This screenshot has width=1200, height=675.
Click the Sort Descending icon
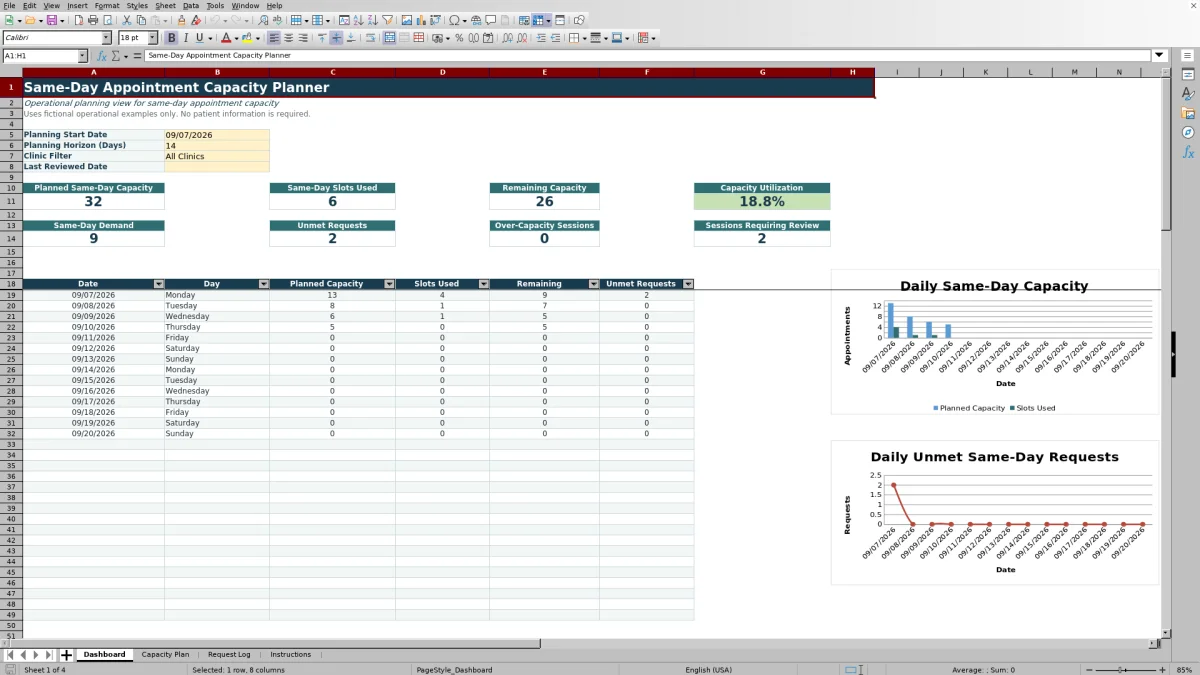tap(372, 20)
